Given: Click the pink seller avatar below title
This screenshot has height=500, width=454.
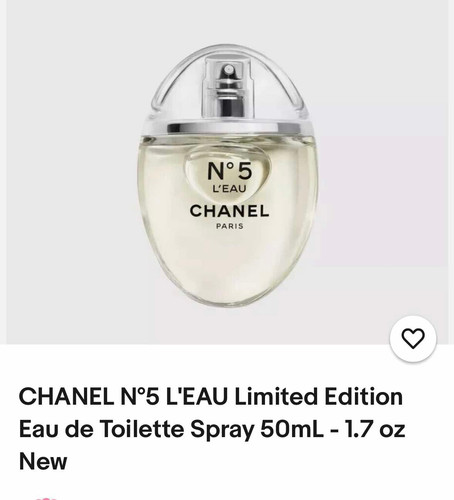Looking at the screenshot, I should (x=46, y=499).
